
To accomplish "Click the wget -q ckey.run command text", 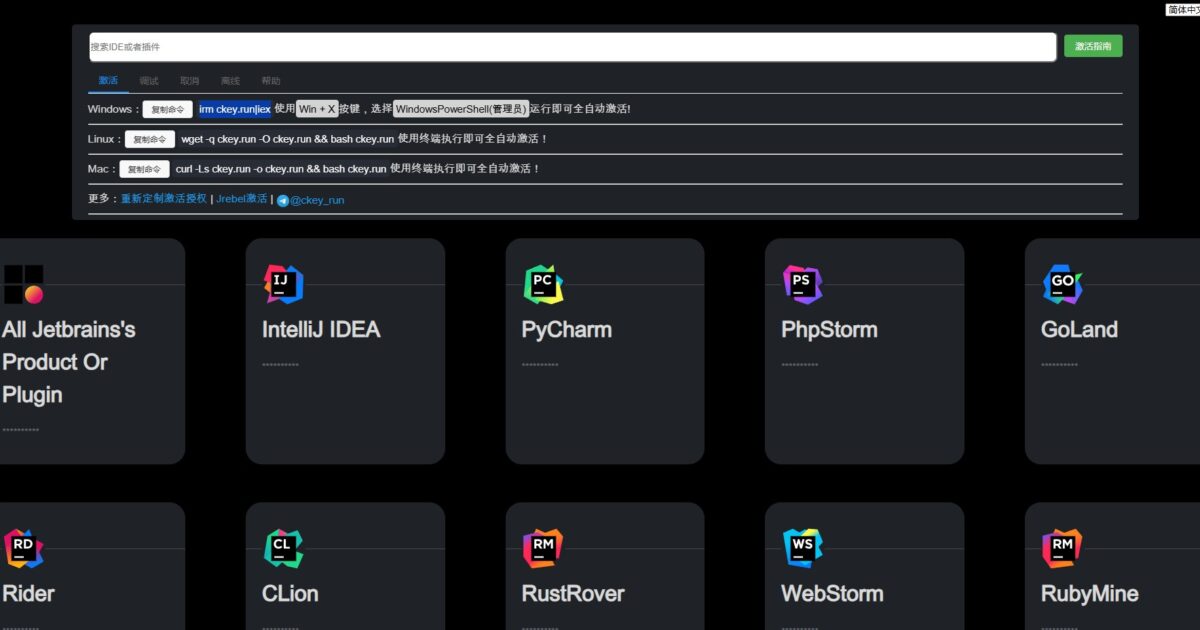I will (x=287, y=139).
